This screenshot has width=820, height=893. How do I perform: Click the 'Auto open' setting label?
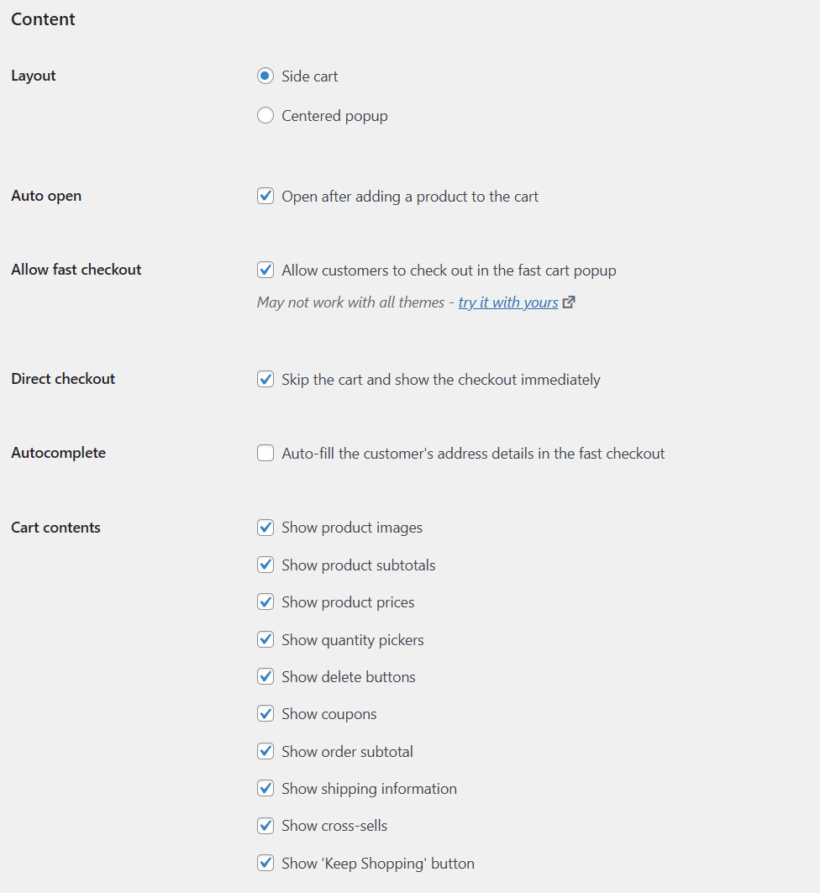pos(46,196)
